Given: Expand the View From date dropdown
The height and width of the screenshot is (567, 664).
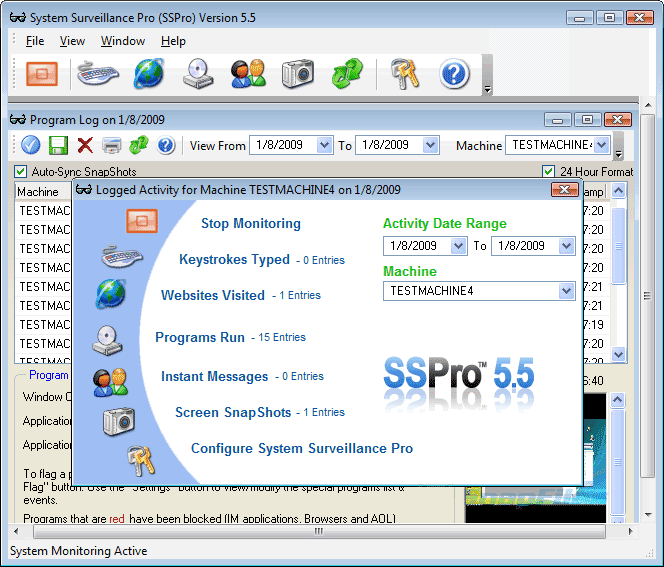Looking at the screenshot, I should pos(324,145).
